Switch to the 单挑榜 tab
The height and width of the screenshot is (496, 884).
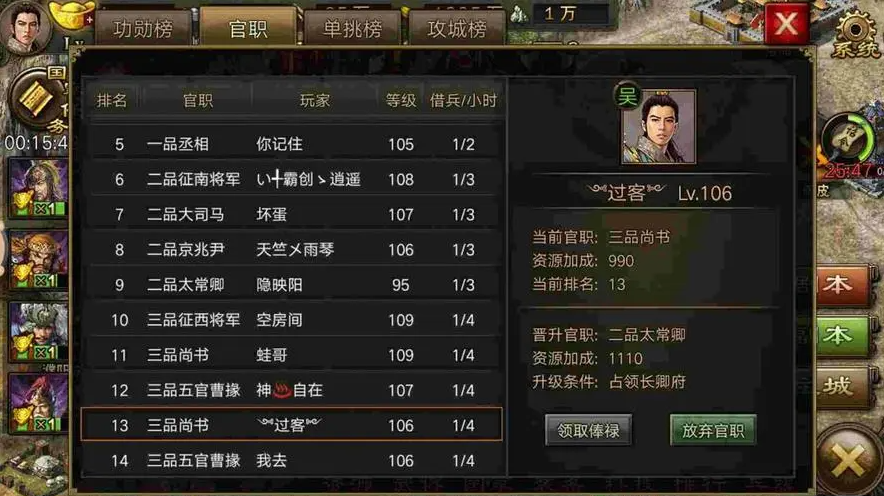pos(352,28)
